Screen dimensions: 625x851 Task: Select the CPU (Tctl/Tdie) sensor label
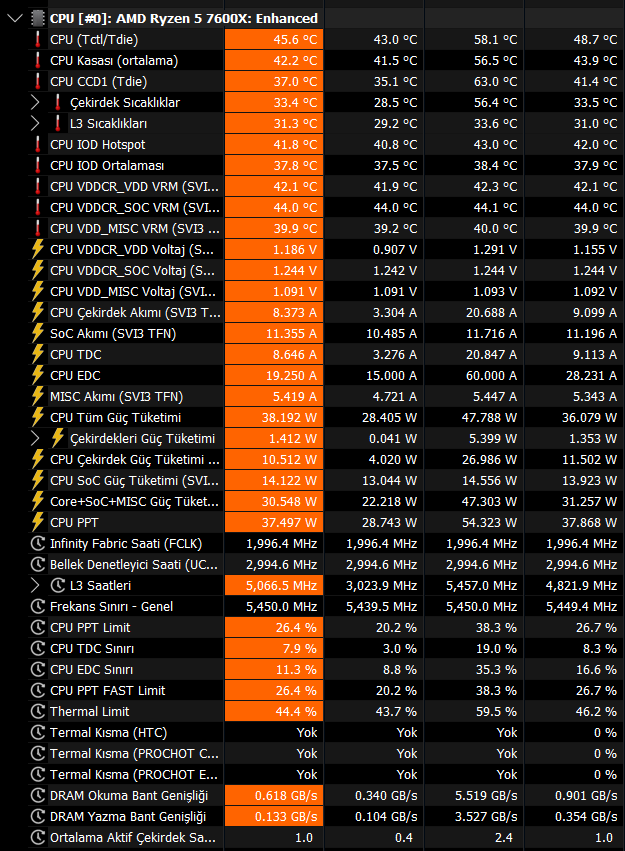click(94, 40)
